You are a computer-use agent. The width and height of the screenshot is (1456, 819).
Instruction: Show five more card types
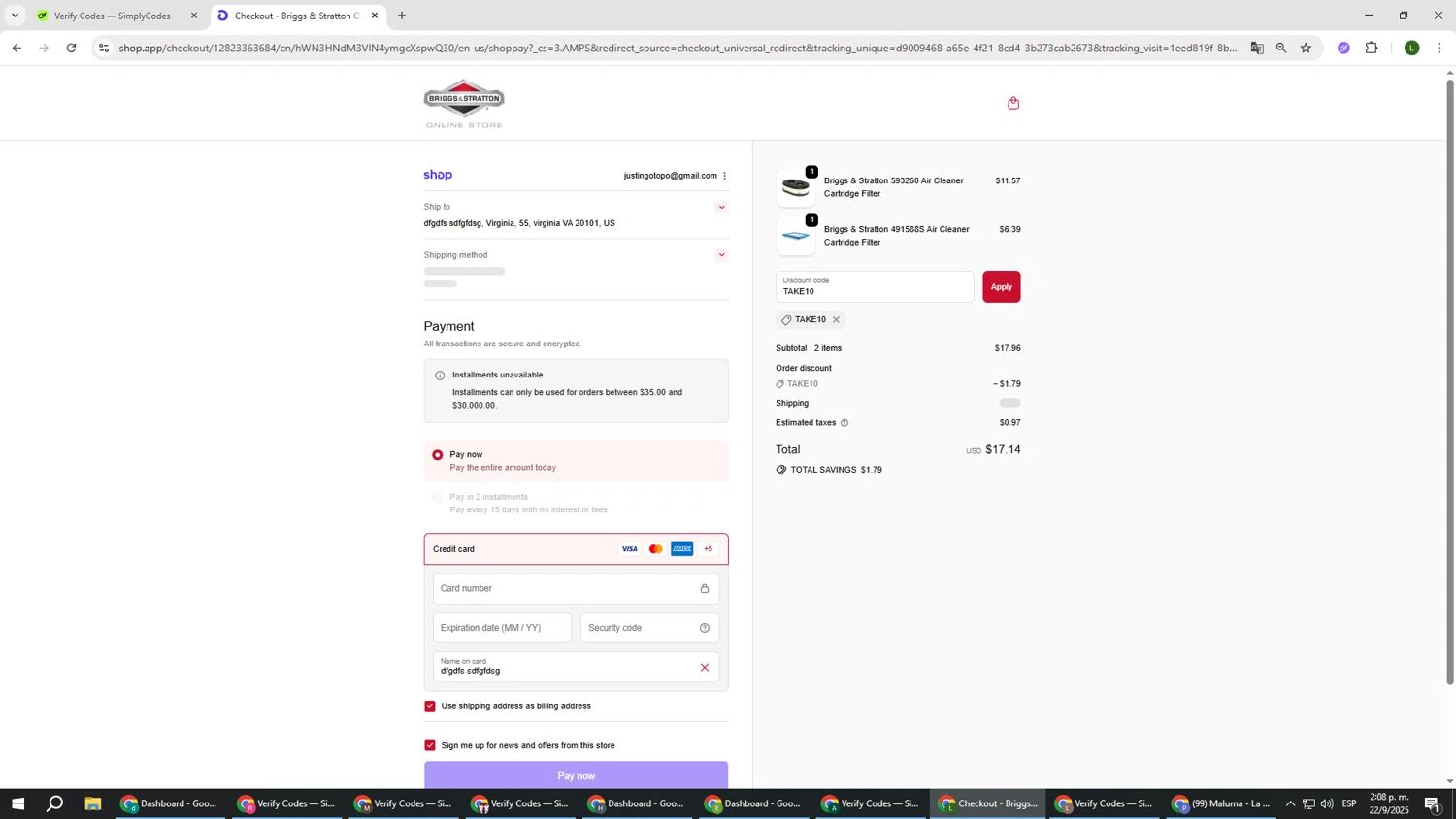[x=709, y=549]
